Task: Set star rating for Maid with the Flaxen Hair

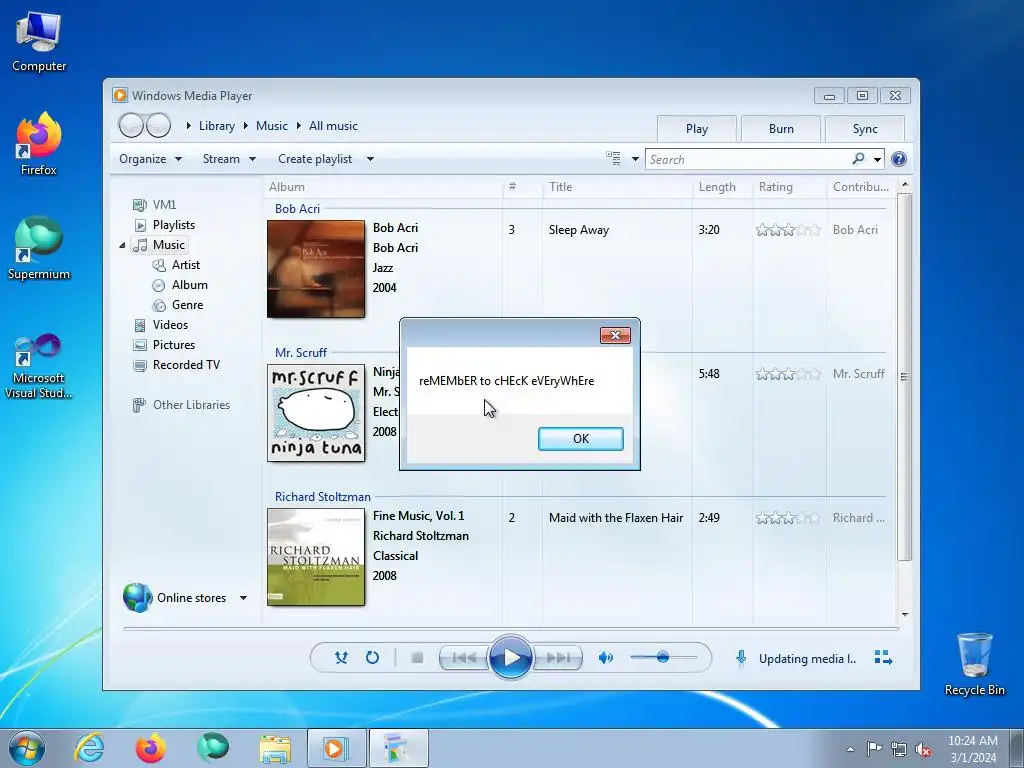Action: [x=788, y=518]
